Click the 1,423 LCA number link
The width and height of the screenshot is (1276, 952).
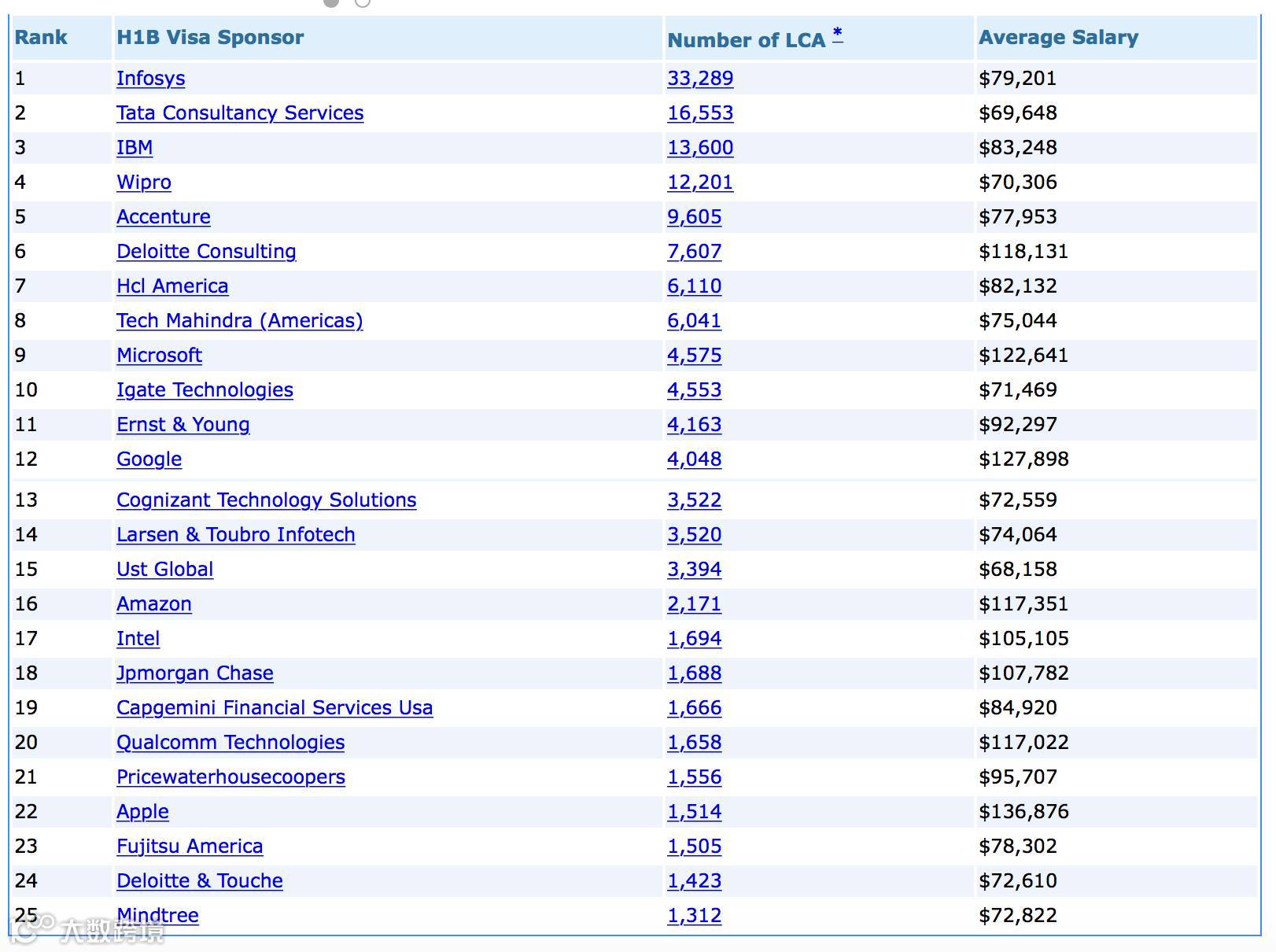[695, 881]
